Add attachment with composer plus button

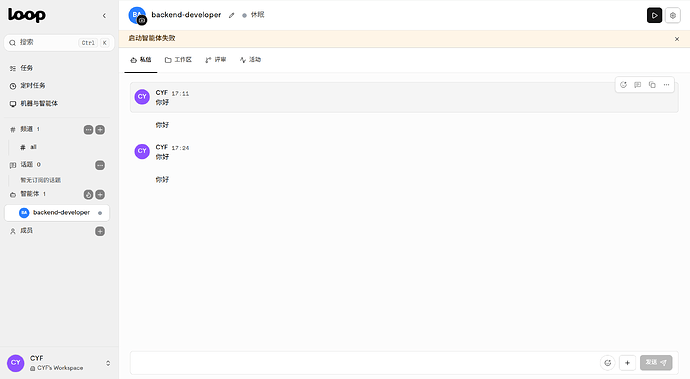(x=627, y=363)
